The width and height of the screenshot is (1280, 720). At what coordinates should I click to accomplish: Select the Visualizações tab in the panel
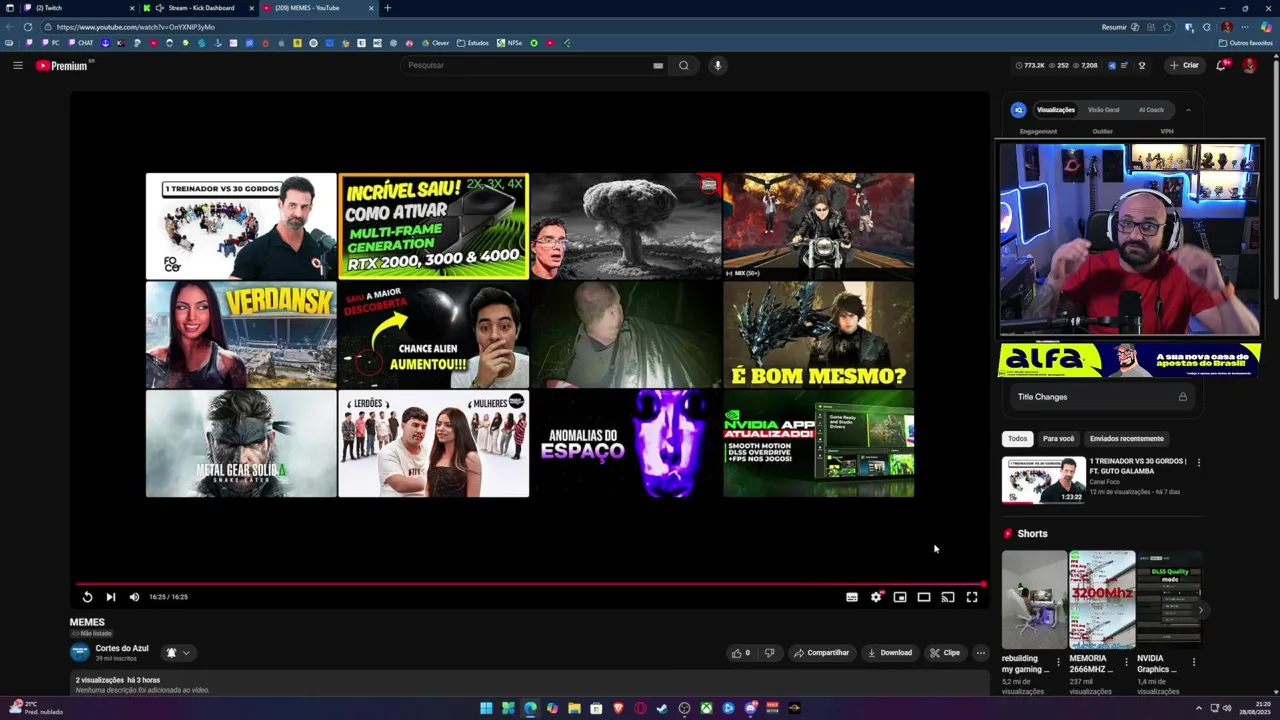pyautogui.click(x=1055, y=110)
